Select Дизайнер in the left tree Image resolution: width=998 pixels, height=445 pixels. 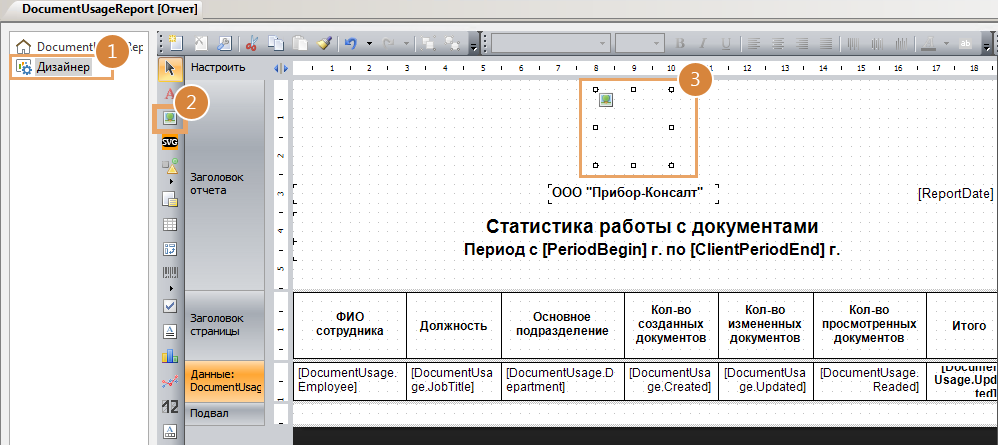pyautogui.click(x=63, y=67)
